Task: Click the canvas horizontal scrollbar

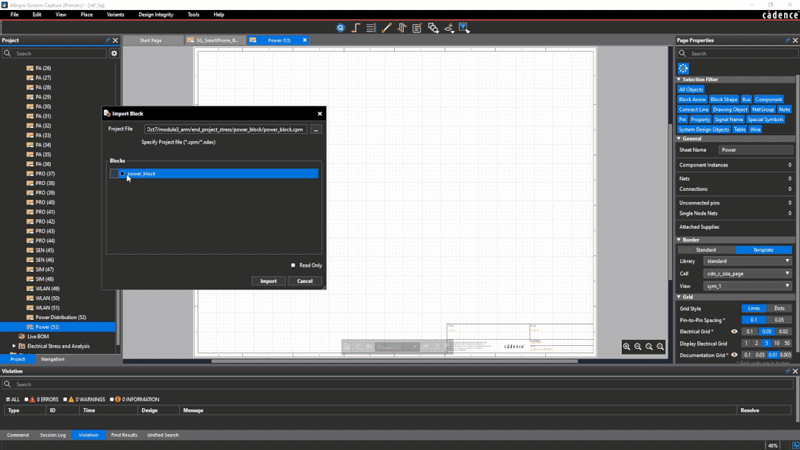Action: point(394,361)
